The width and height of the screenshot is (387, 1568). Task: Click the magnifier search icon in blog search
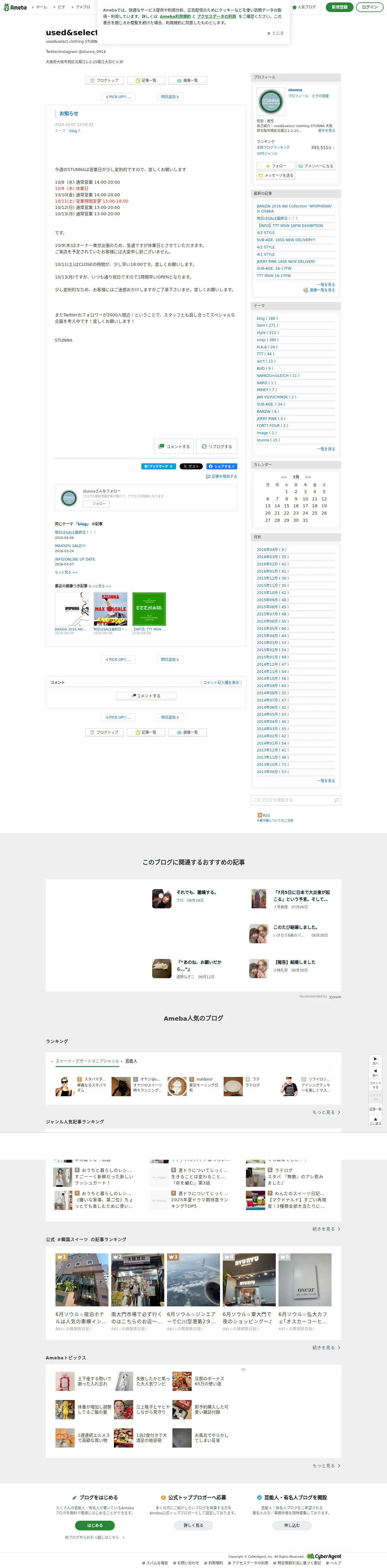(336, 800)
